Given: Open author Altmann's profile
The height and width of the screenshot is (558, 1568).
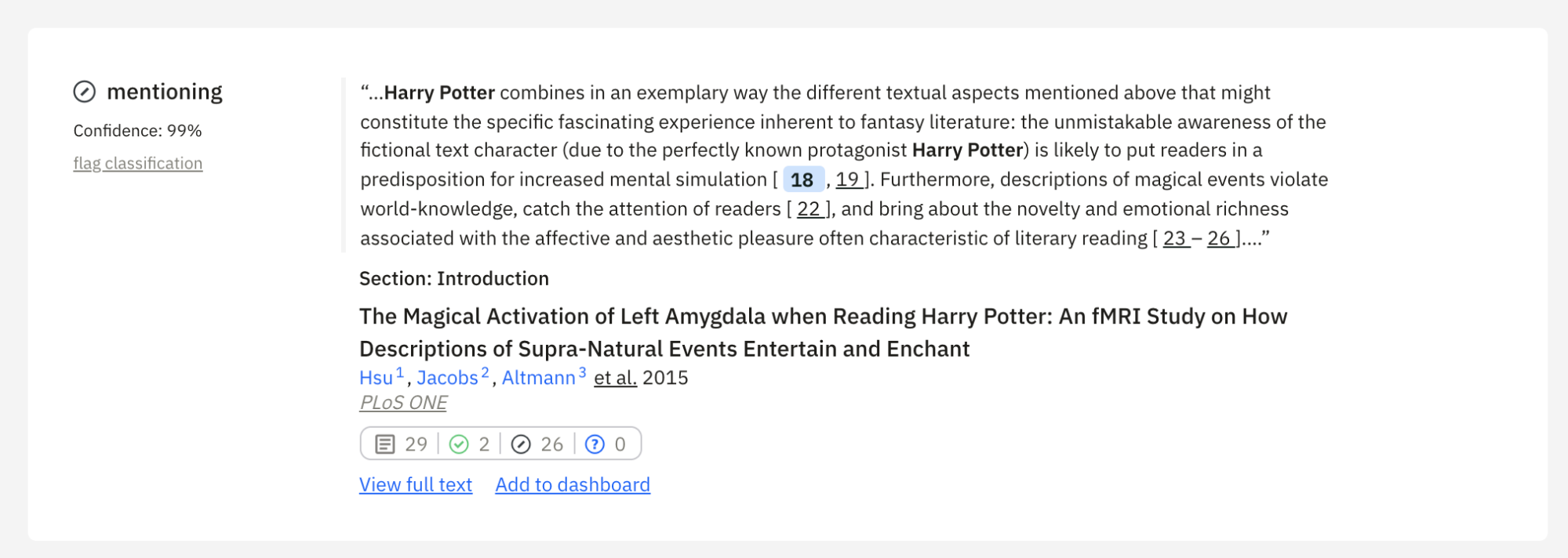Looking at the screenshot, I should (538, 378).
